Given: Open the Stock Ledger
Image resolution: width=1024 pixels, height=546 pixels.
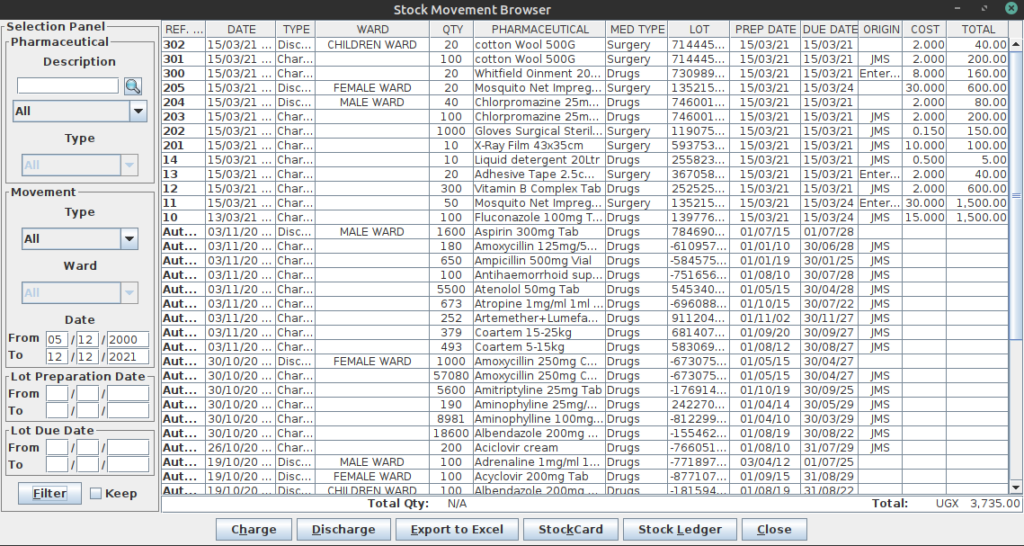Looking at the screenshot, I should (x=680, y=529).
